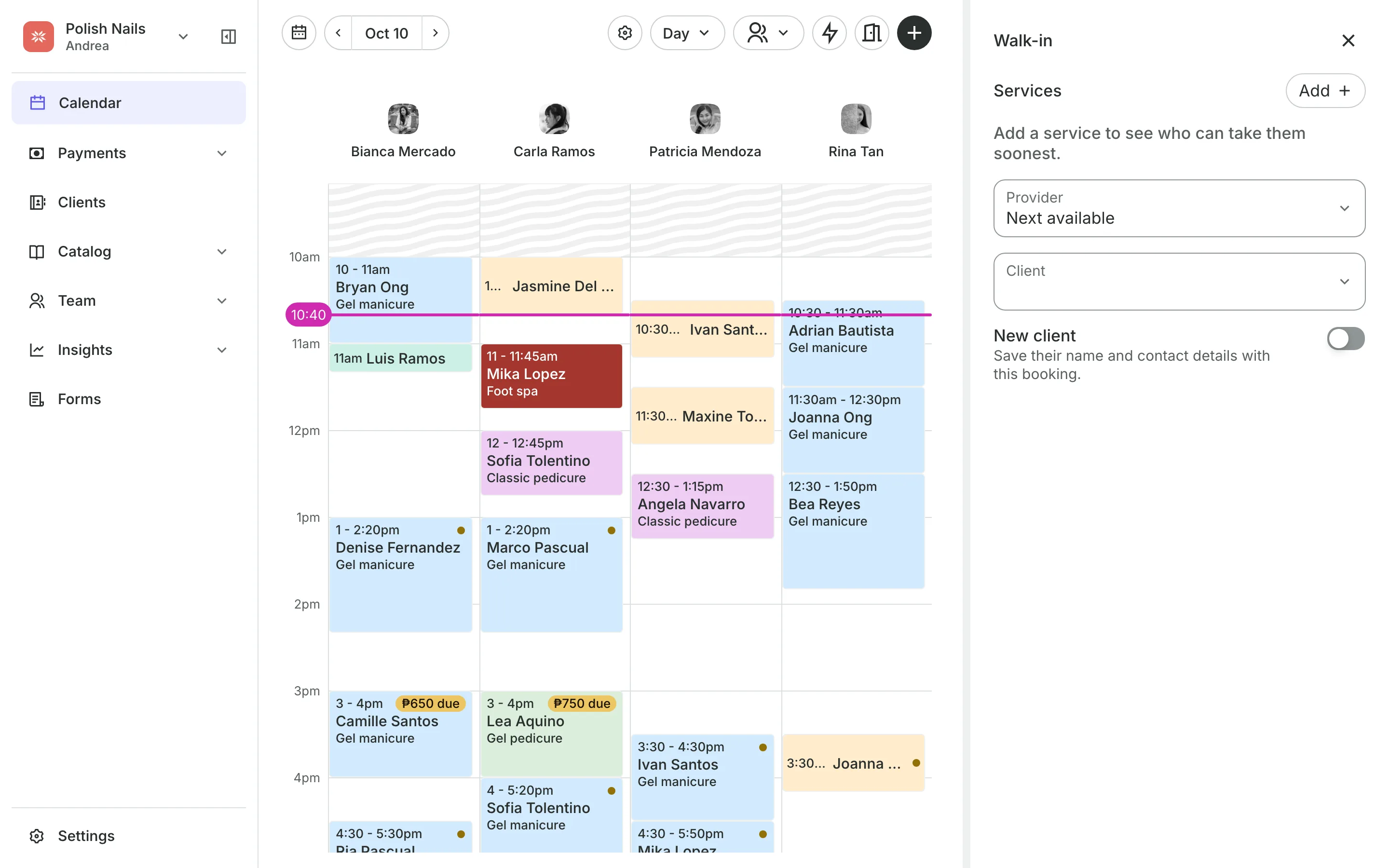Toggle the New client switch

point(1346,338)
